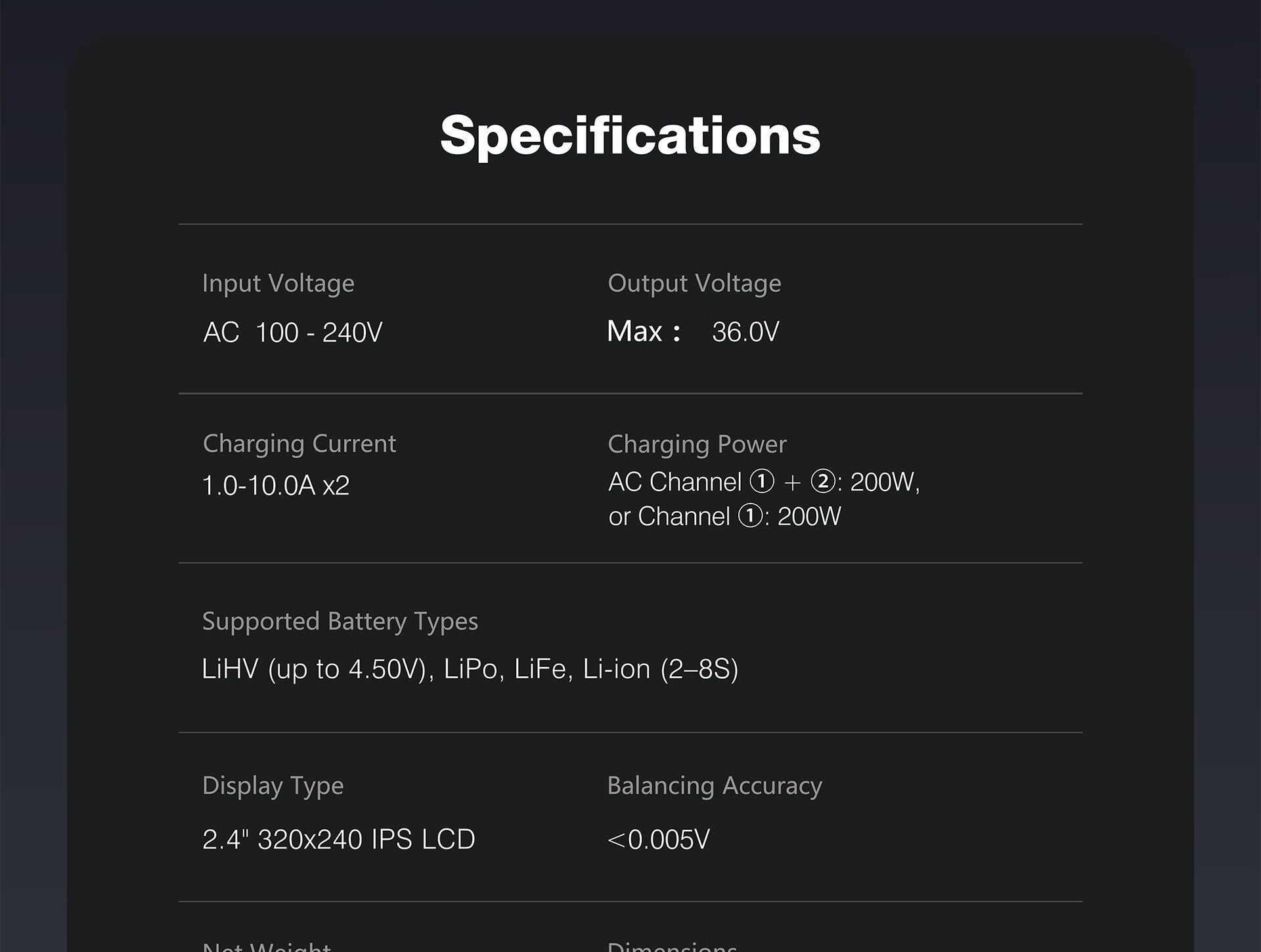This screenshot has height=952, width=1261.
Task: Select the 2.4" 320x240 IPS LCD value
Action: tap(338, 839)
